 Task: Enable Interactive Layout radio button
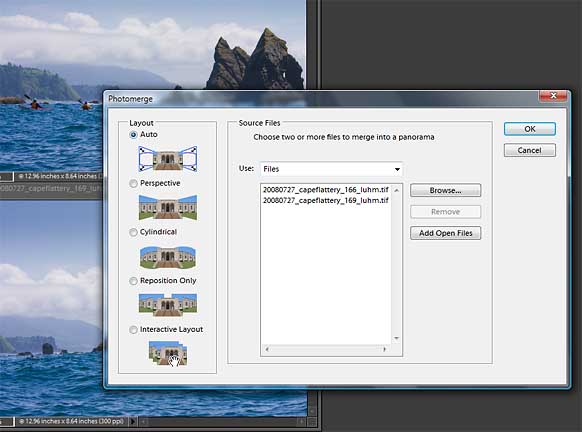(133, 330)
